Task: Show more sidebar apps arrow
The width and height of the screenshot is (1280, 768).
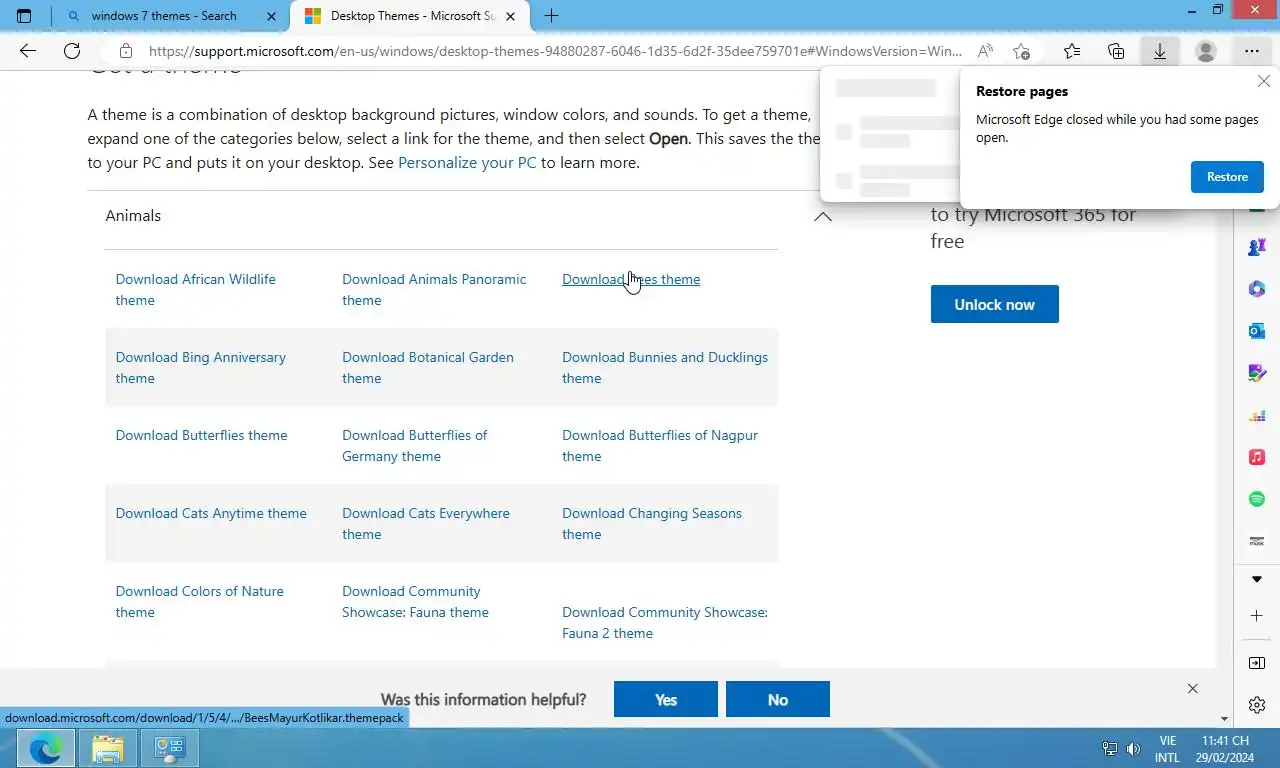Action: coord(1257,579)
